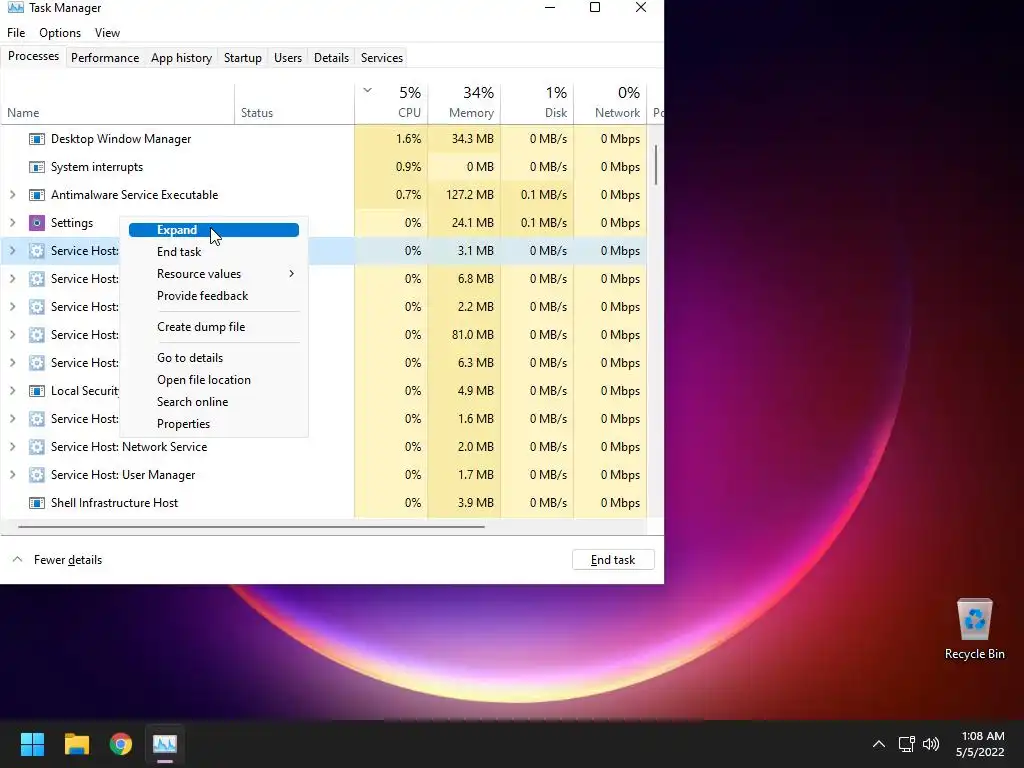Click the gear icon of the 6.8 MB Service Host
Image resolution: width=1024 pixels, height=768 pixels.
[37, 279]
